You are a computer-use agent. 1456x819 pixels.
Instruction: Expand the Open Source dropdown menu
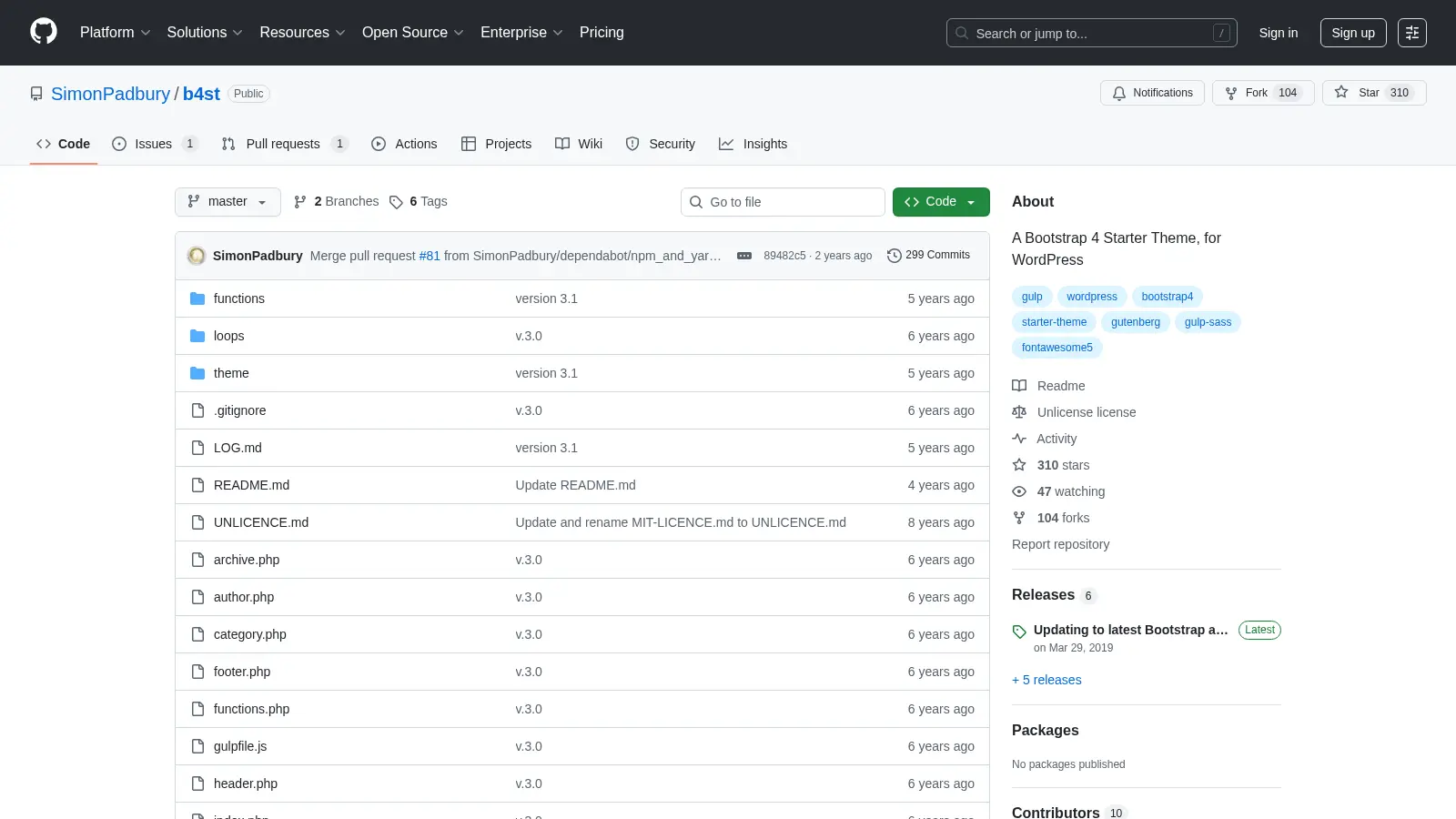tap(413, 33)
